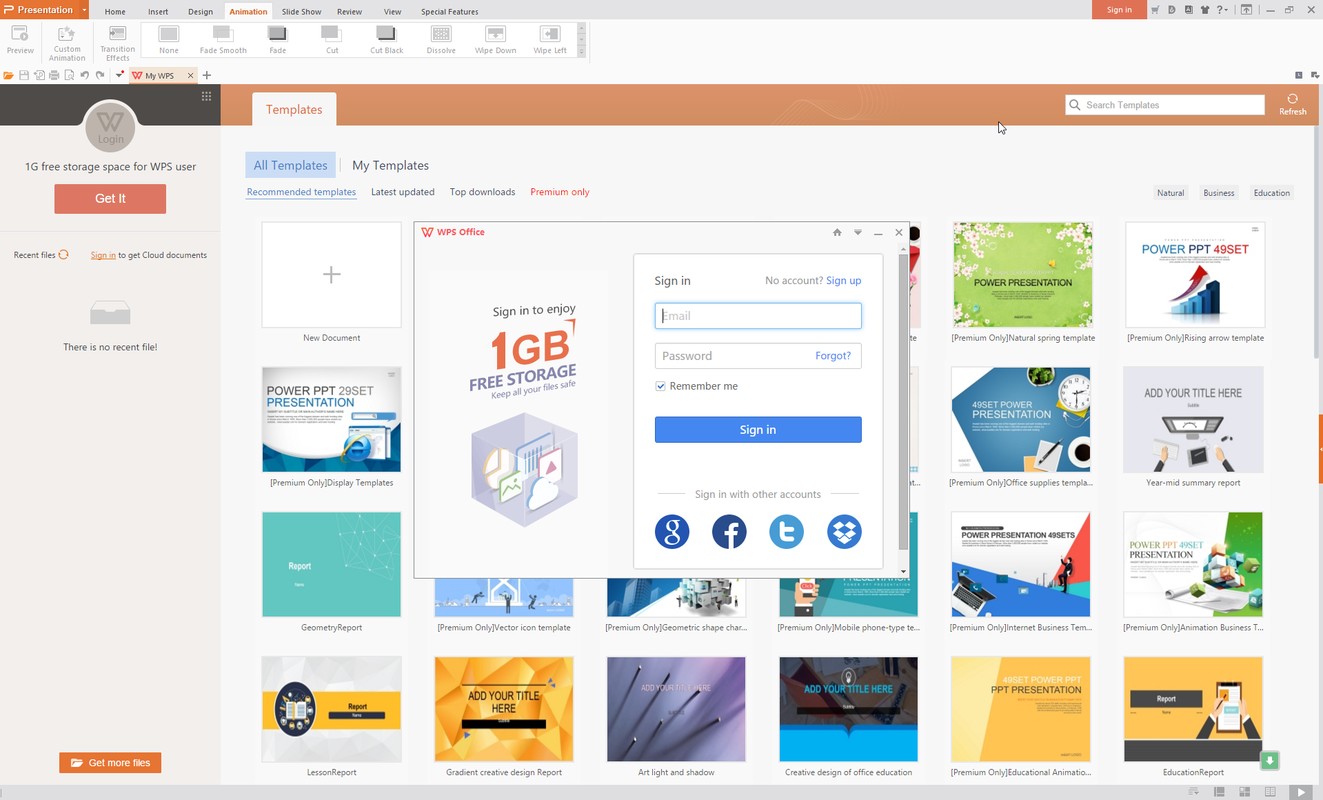Click the Forgot? password link
Image resolution: width=1323 pixels, height=800 pixels.
pyautogui.click(x=833, y=356)
